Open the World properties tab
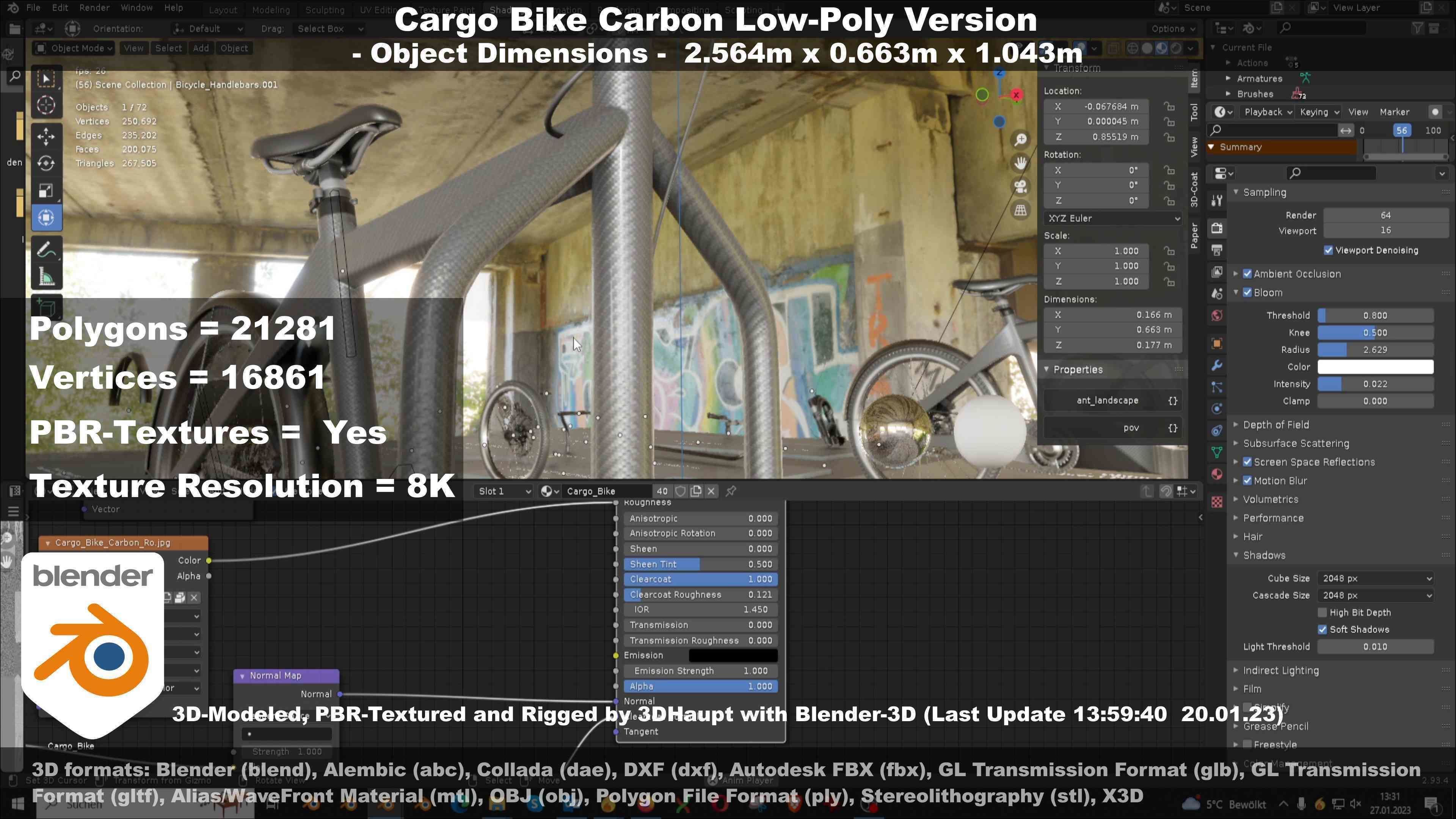The height and width of the screenshot is (819, 1456). point(1217,316)
